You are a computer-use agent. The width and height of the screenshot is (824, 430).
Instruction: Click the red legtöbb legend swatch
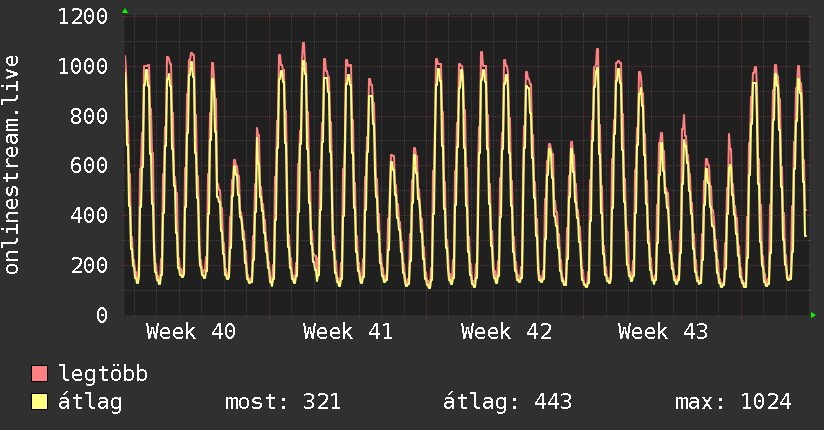click(x=40, y=374)
